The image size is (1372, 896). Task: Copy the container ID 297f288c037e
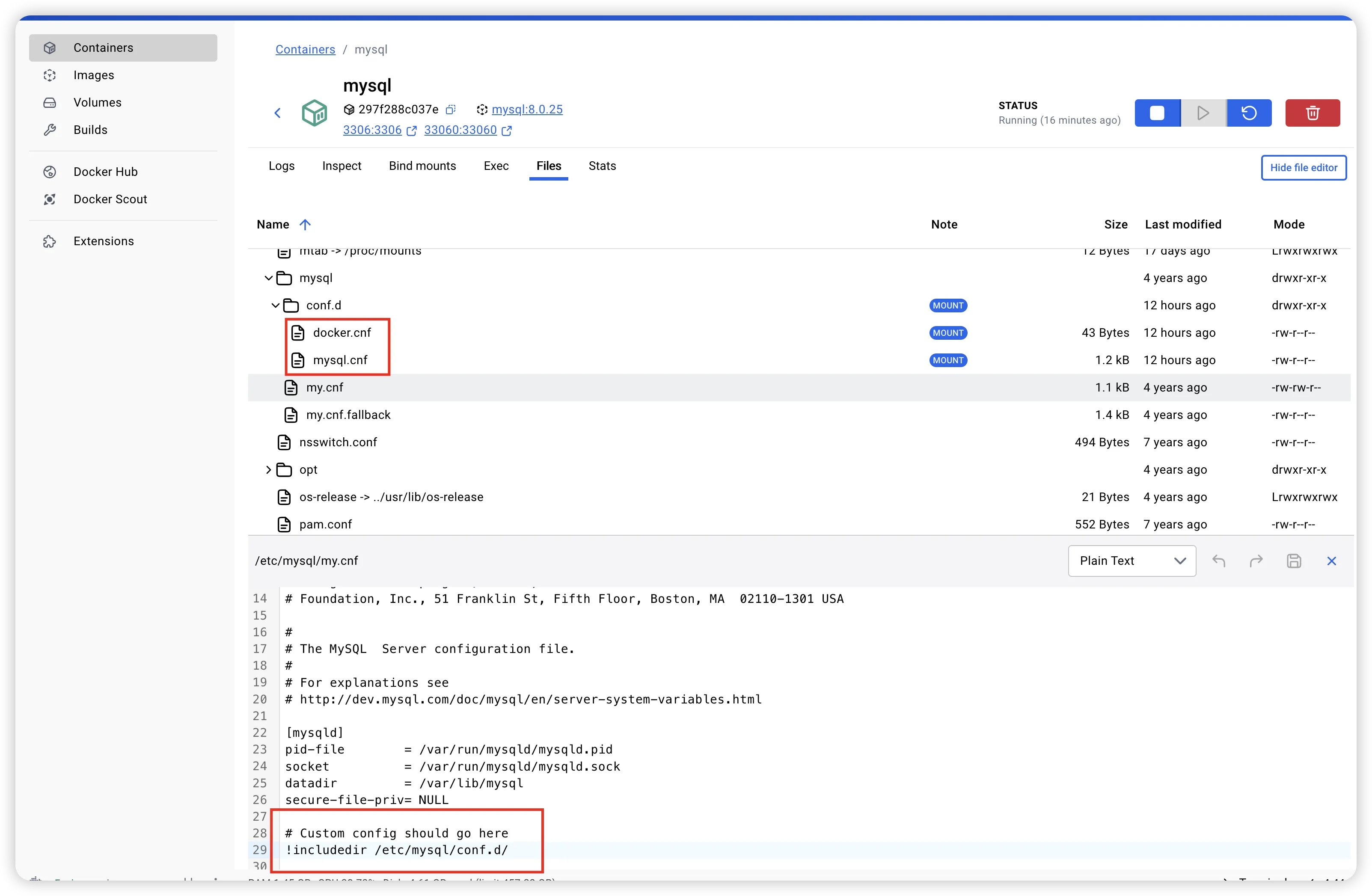pyautogui.click(x=451, y=110)
